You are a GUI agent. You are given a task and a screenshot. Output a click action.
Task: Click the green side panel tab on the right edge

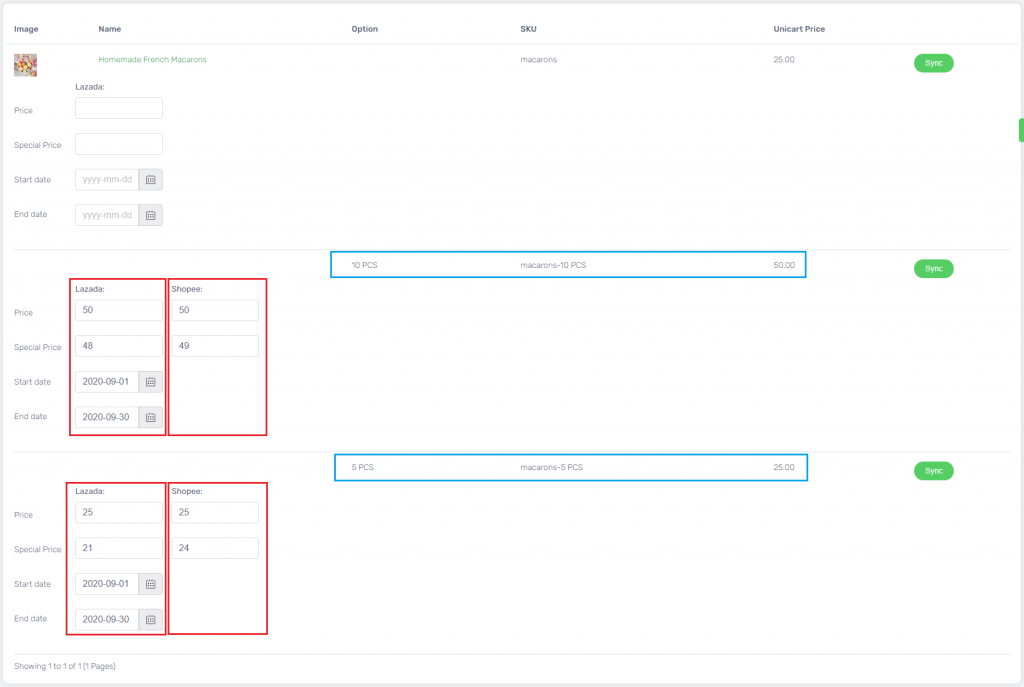pyautogui.click(x=1019, y=130)
